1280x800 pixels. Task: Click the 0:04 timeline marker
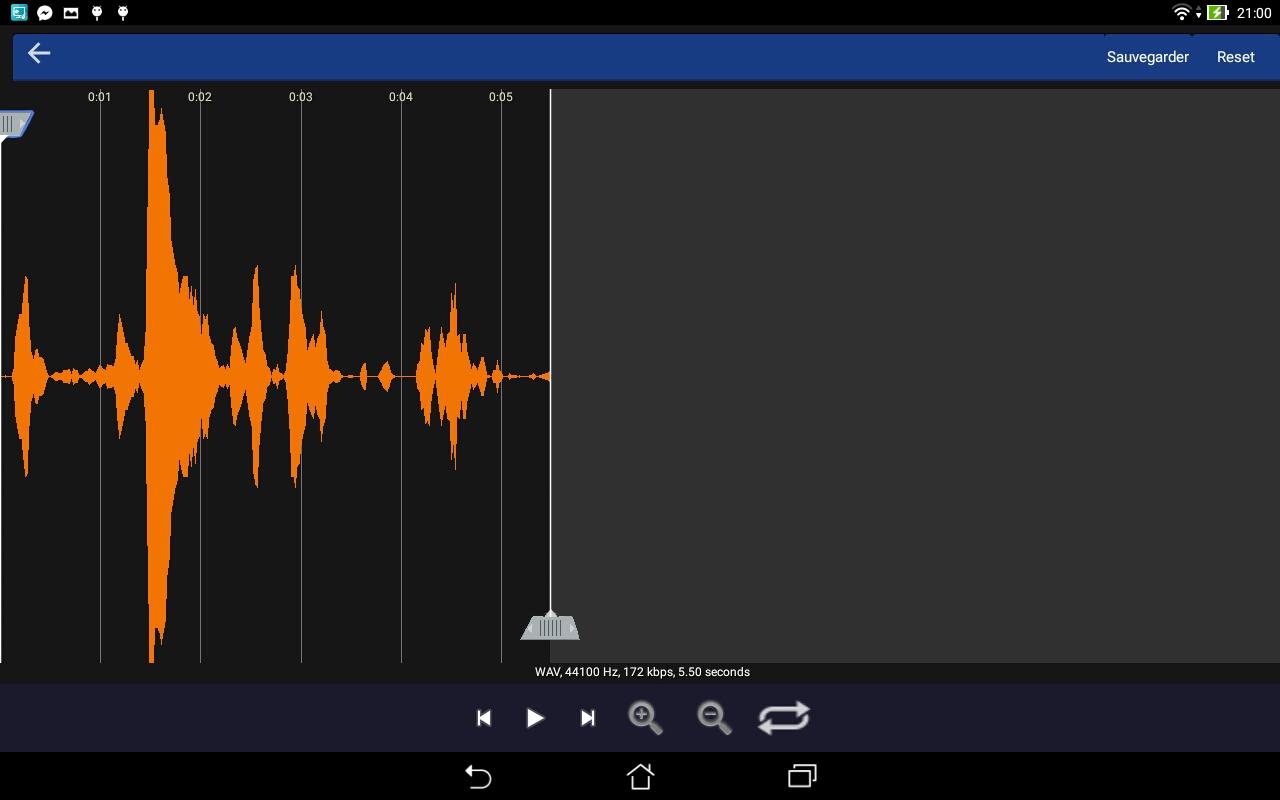(x=401, y=97)
